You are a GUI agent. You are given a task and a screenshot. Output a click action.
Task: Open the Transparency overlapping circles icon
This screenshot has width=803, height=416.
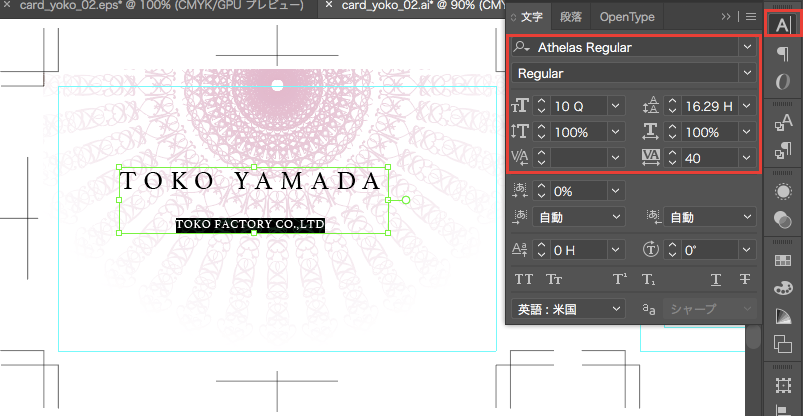click(x=783, y=222)
